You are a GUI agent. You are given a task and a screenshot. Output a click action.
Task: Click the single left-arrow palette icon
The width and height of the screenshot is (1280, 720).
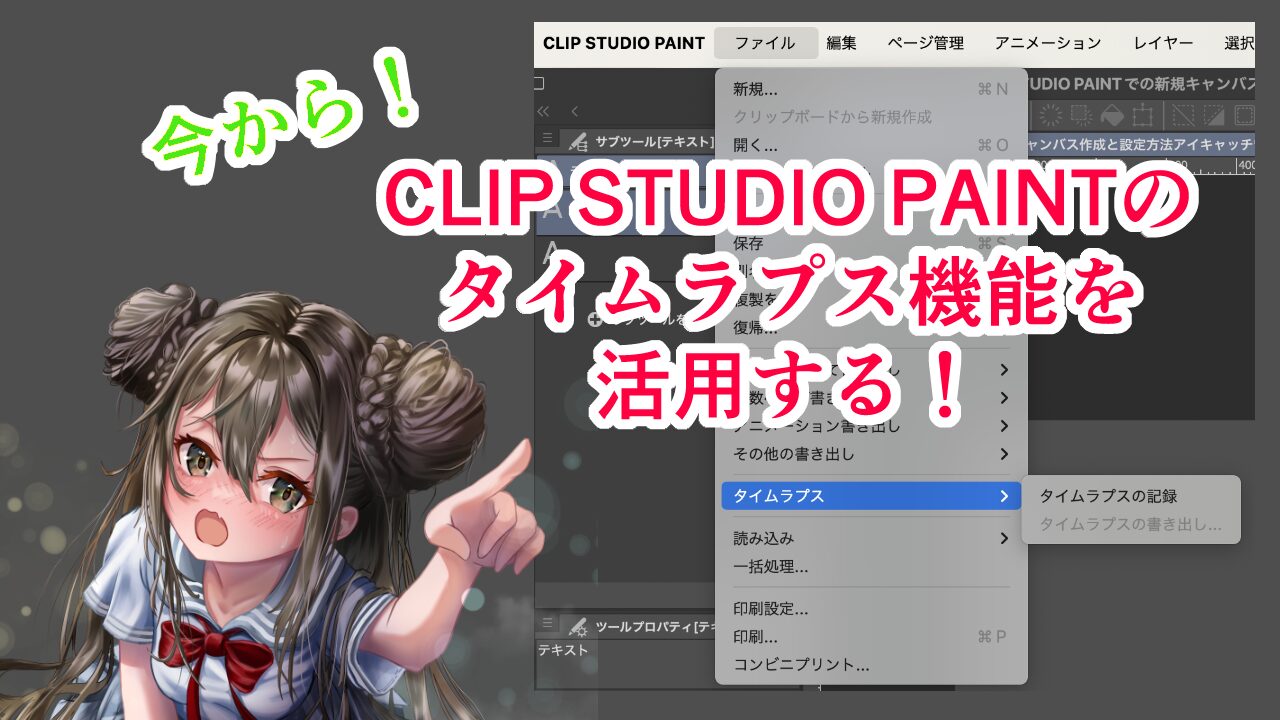[x=575, y=111]
